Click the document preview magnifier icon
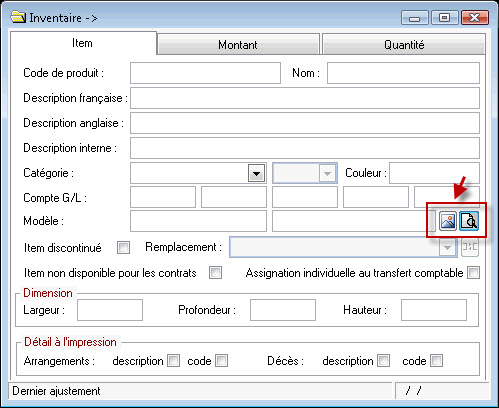Screen dimensions: 499x408 point(469,221)
